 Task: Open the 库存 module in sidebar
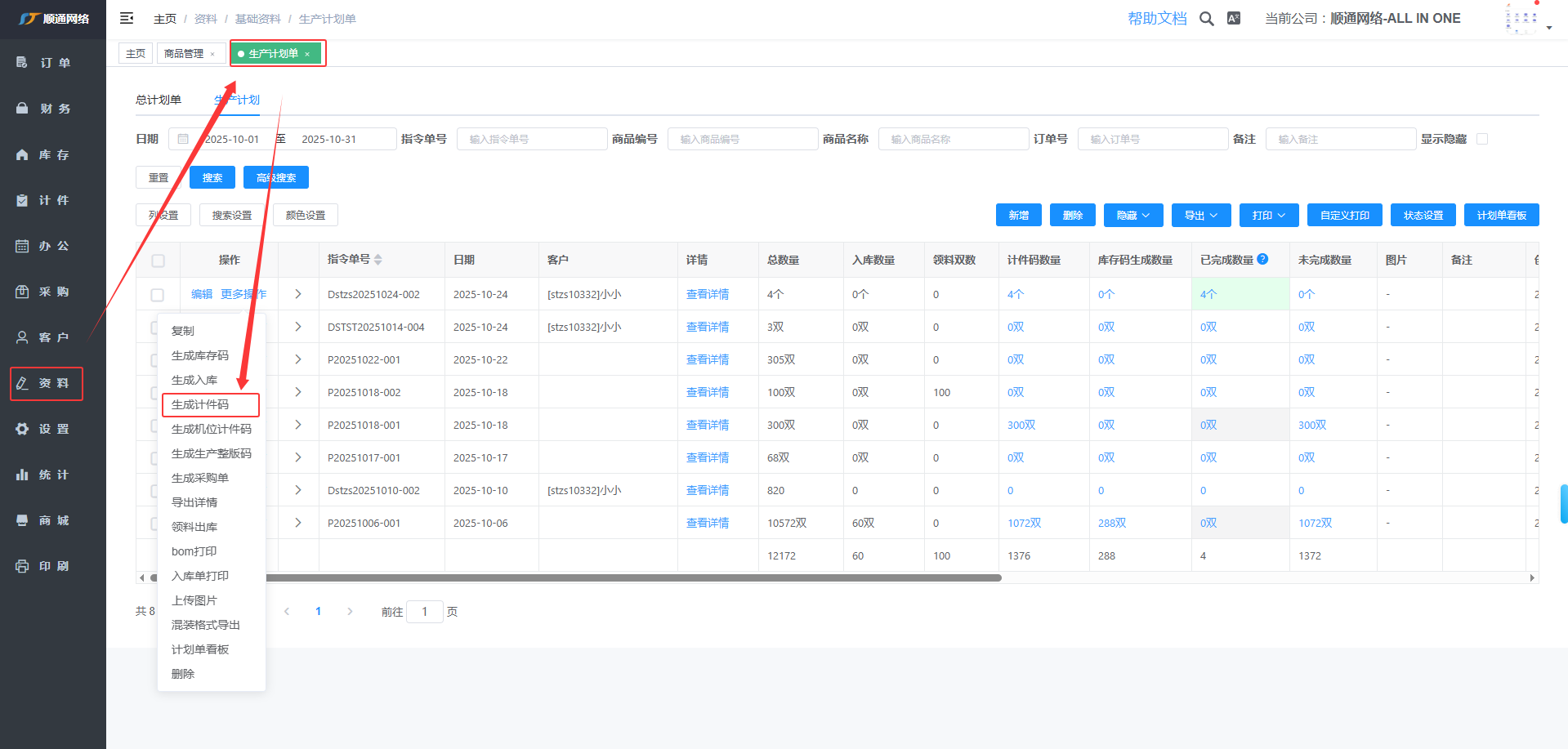point(54,154)
